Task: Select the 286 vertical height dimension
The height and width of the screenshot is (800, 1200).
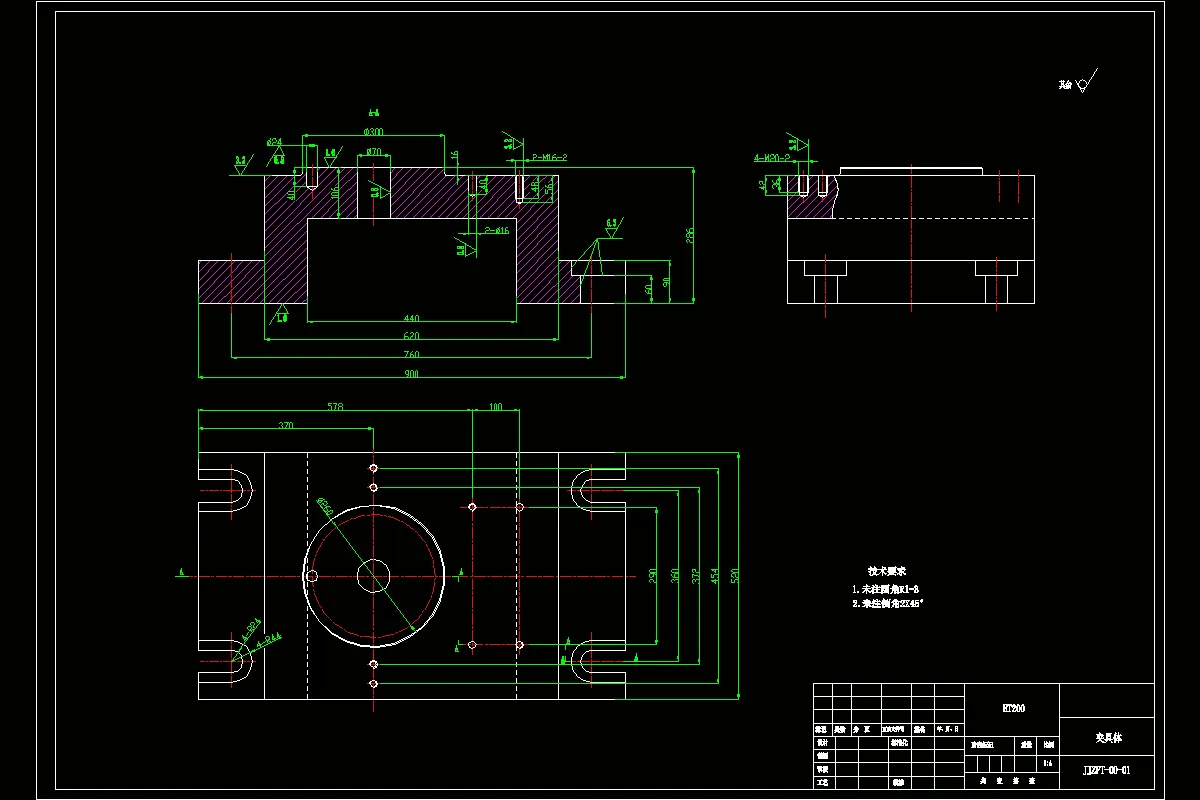Action: pyautogui.click(x=689, y=235)
